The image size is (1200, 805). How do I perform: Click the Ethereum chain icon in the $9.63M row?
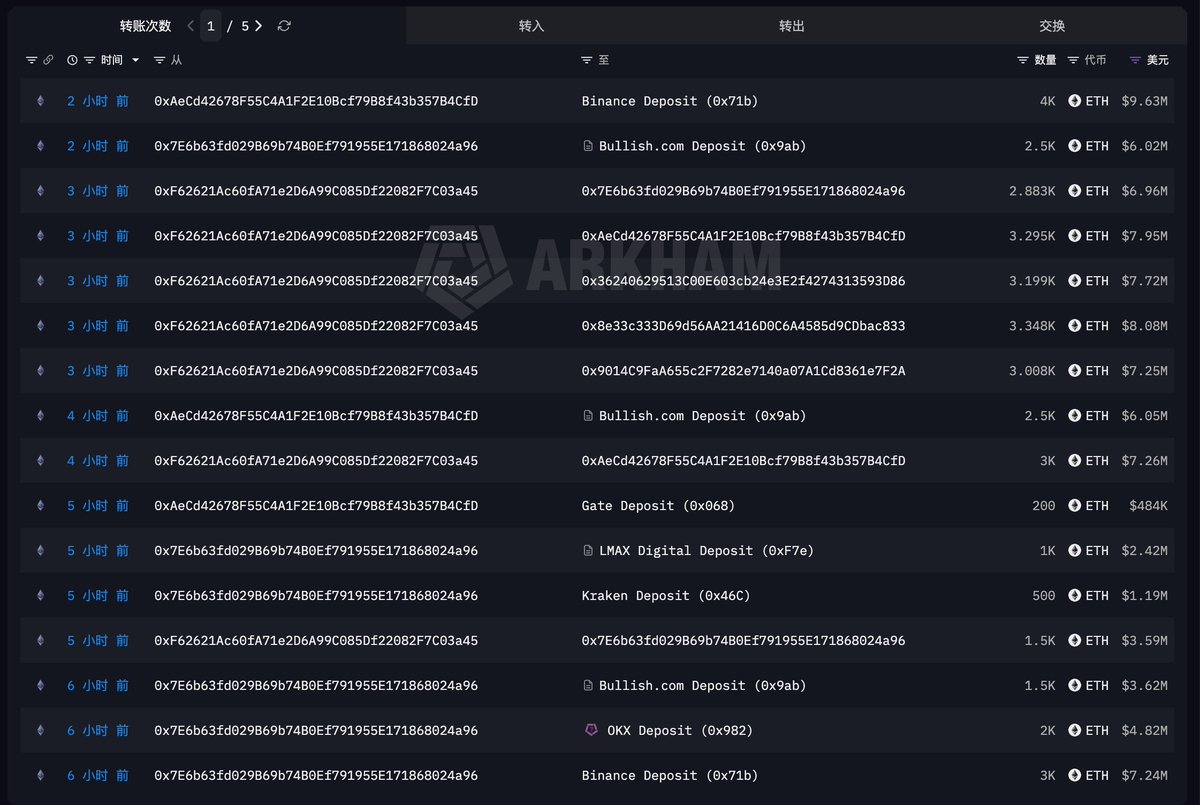[x=41, y=101]
